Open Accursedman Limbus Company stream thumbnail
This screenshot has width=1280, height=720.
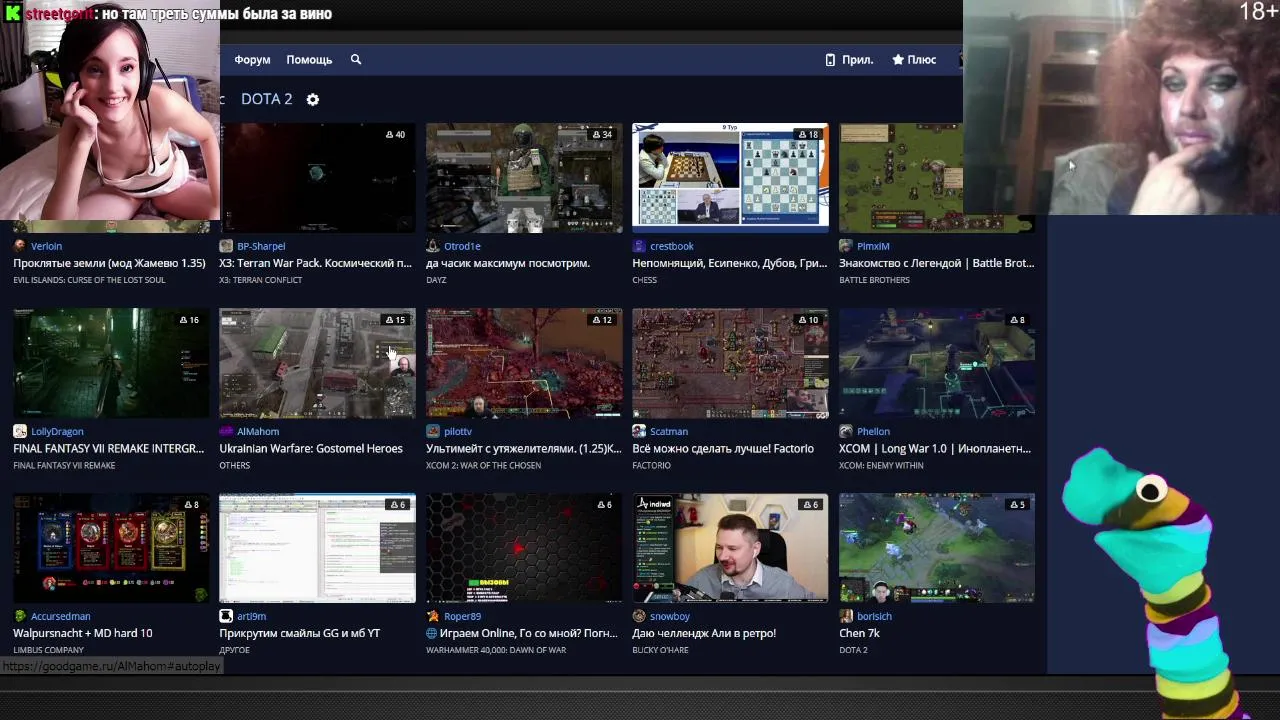coord(111,548)
